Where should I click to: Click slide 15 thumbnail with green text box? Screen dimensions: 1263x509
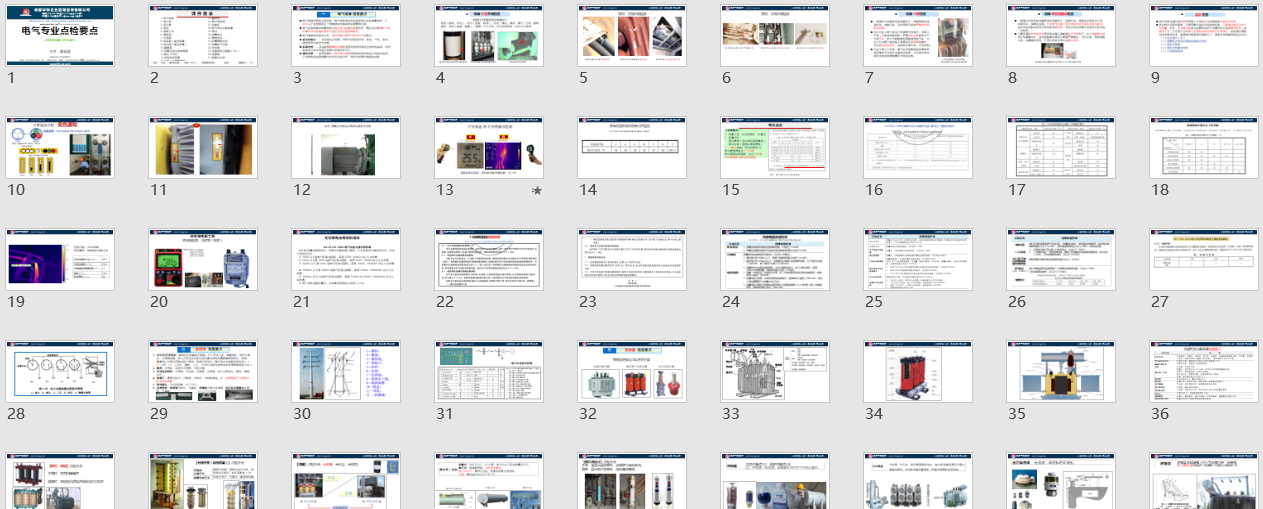coord(775,148)
